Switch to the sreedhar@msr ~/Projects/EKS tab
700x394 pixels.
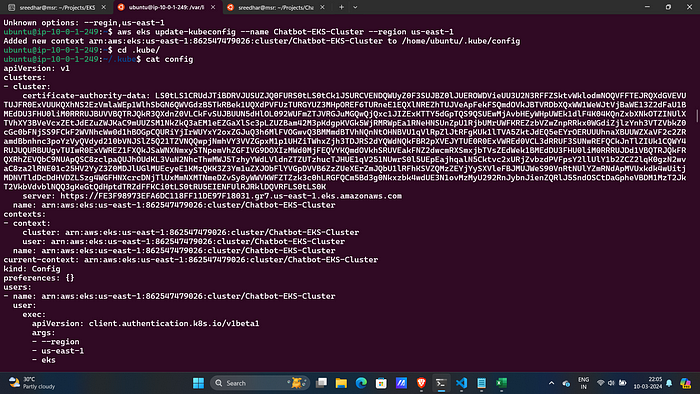click(56, 7)
